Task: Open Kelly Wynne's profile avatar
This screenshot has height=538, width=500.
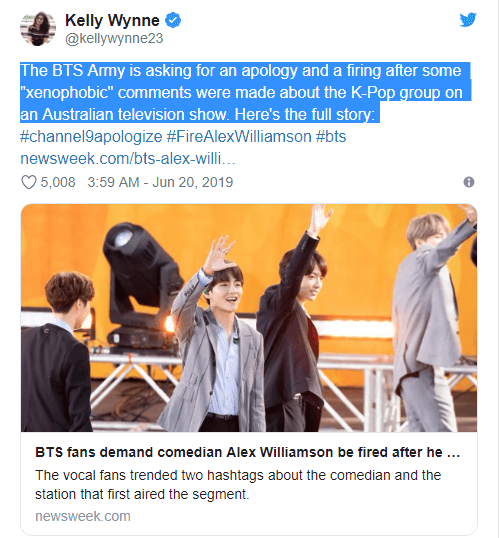Action: (38, 28)
